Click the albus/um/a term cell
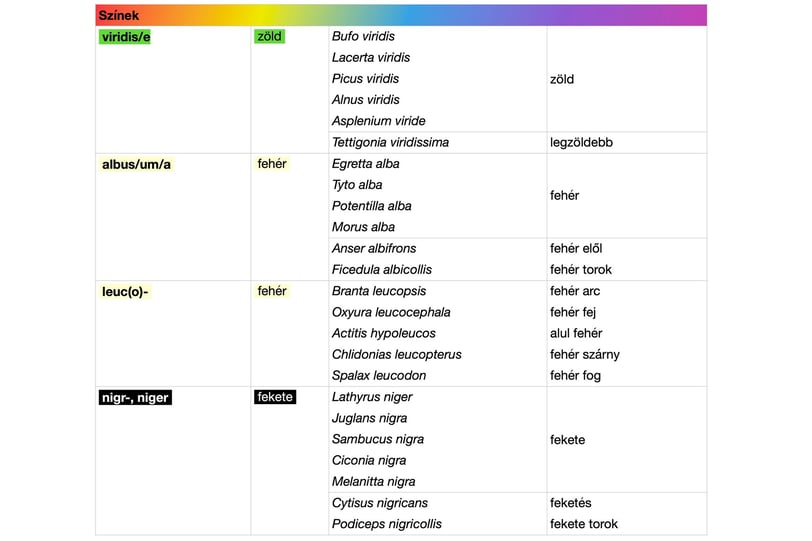Image resolution: width=812 pixels, height=541 pixels. point(137,164)
